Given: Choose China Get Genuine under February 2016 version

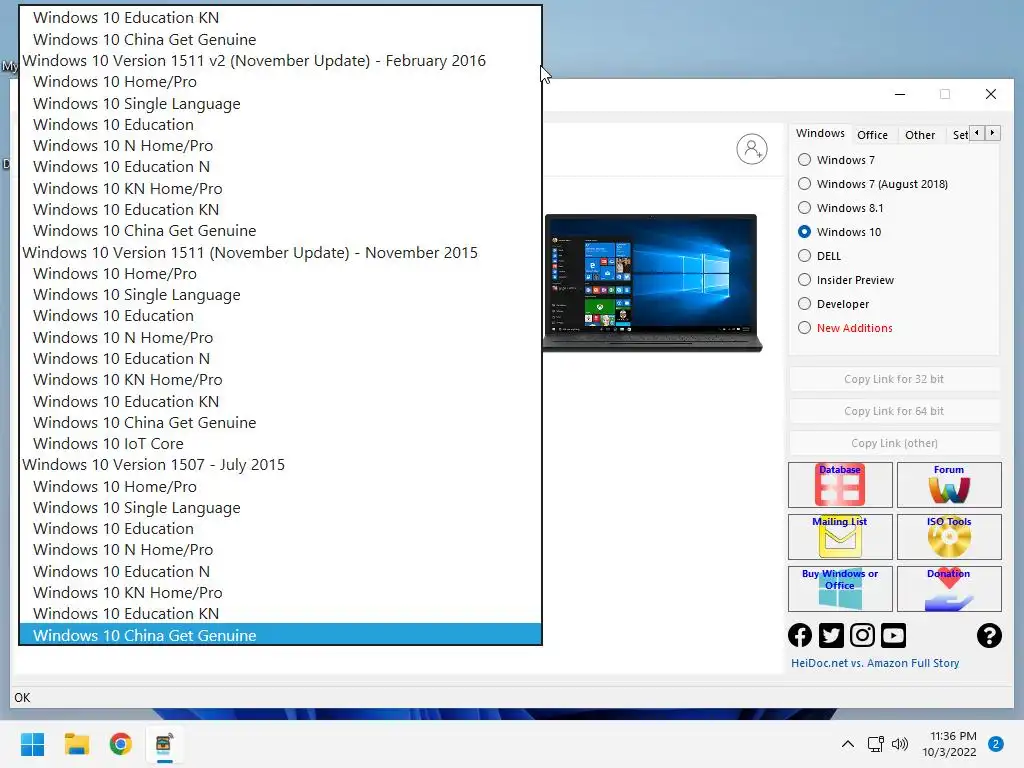Looking at the screenshot, I should tap(281, 231).
